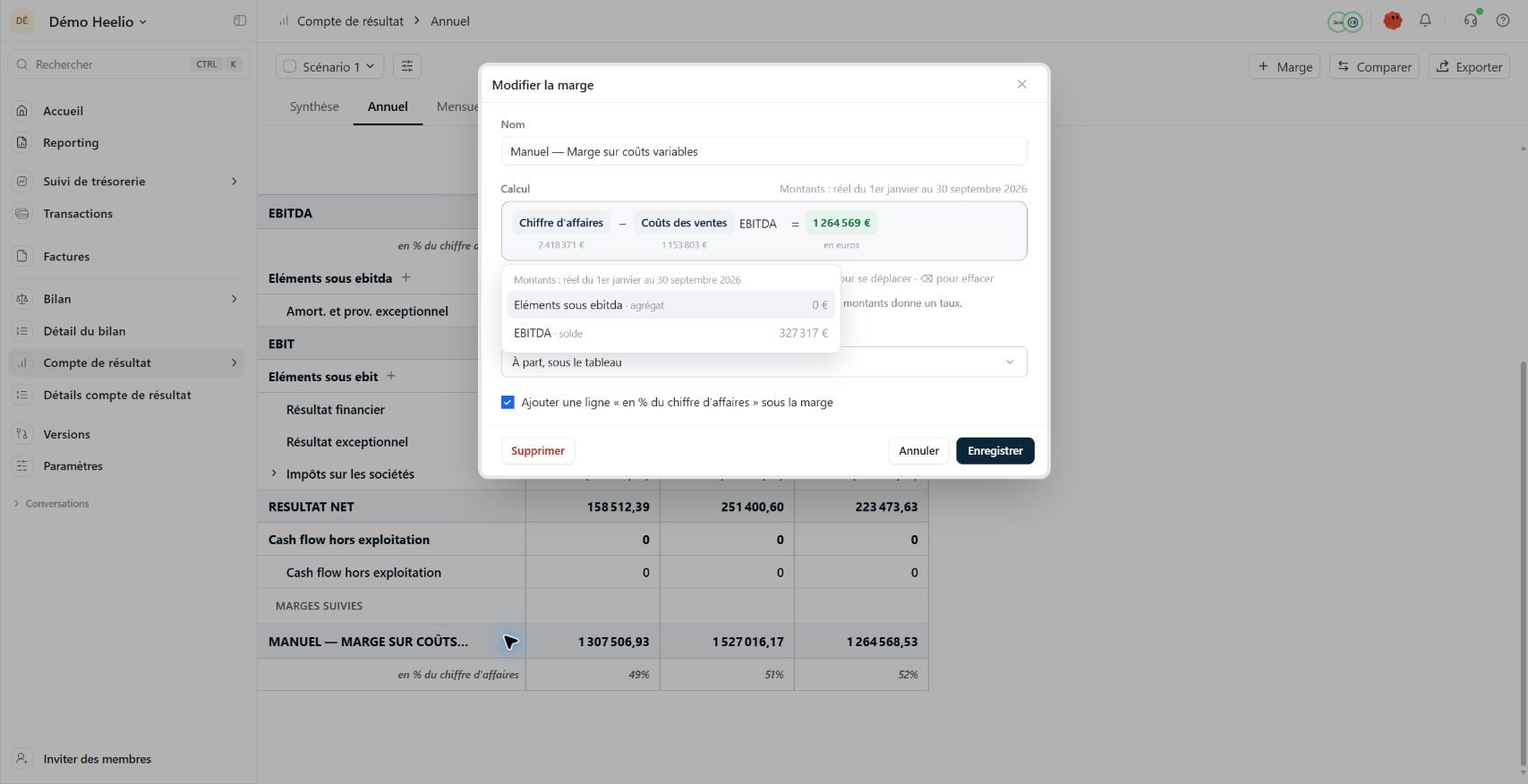Open Versions in the sidebar
This screenshot has height=784, width=1528.
[x=125, y=434]
